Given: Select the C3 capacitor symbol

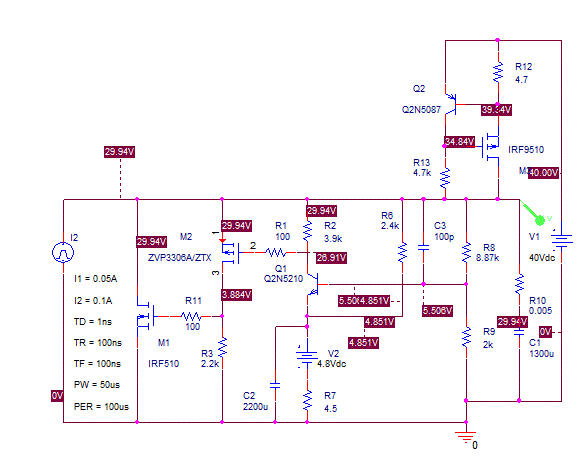Looking at the screenshot, I should [423, 247].
